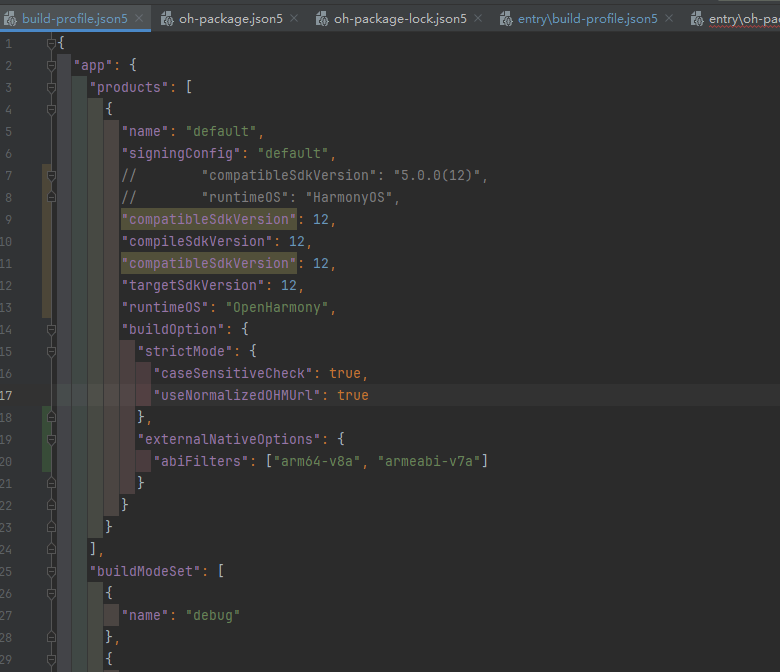Collapse the commented block fold on line 7
The image size is (780, 672).
[x=51, y=176]
